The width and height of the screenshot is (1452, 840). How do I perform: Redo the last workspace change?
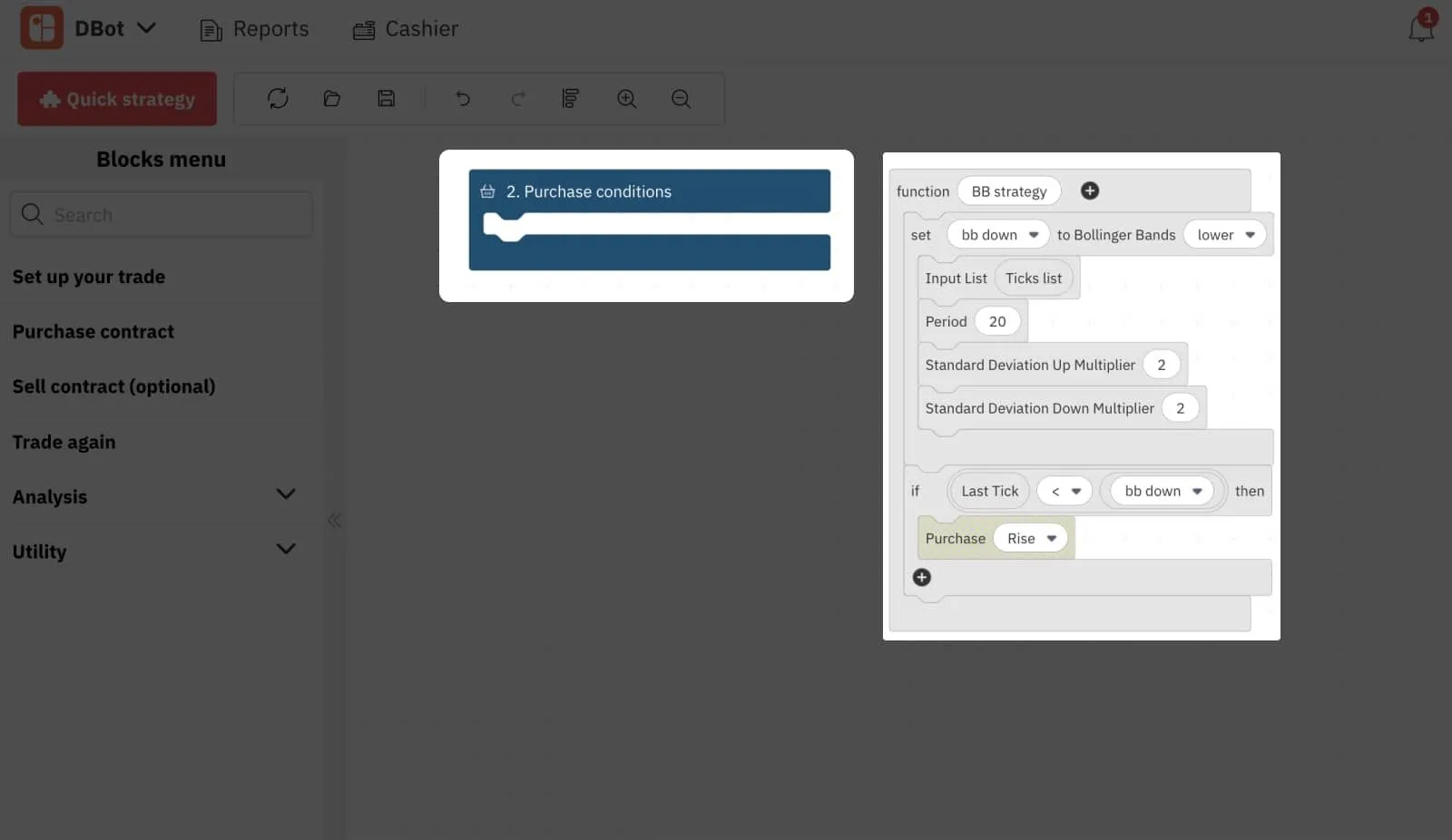coord(518,99)
